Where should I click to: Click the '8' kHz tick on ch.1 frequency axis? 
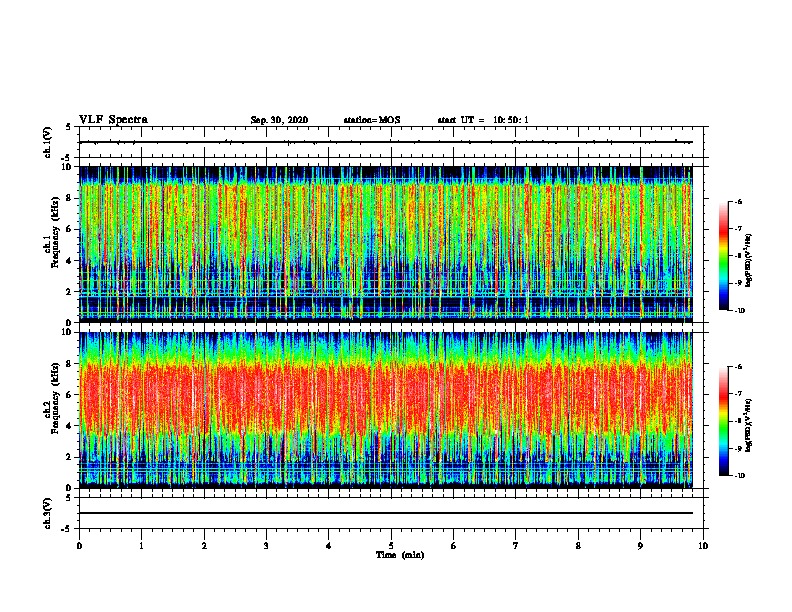[x=70, y=198]
